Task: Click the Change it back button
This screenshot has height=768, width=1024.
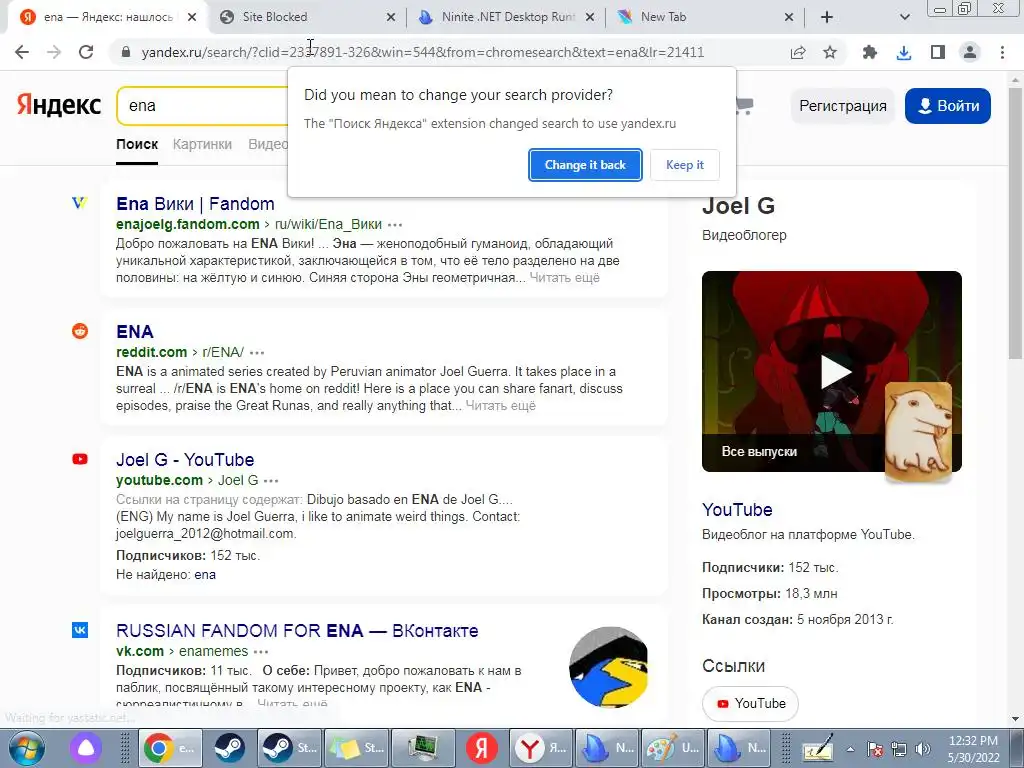Action: [x=584, y=165]
